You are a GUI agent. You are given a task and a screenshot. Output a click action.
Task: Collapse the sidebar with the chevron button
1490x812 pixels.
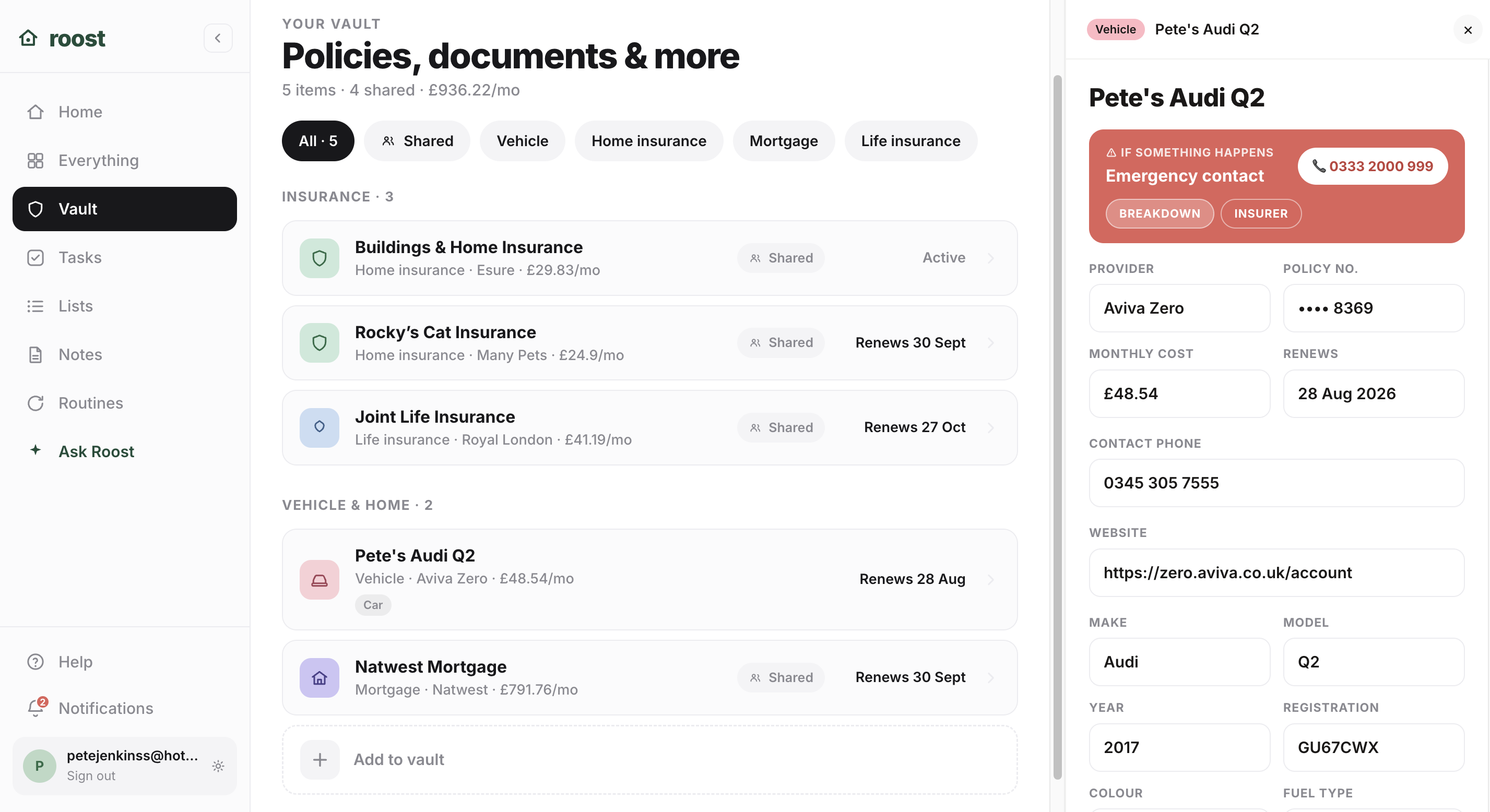tap(218, 38)
